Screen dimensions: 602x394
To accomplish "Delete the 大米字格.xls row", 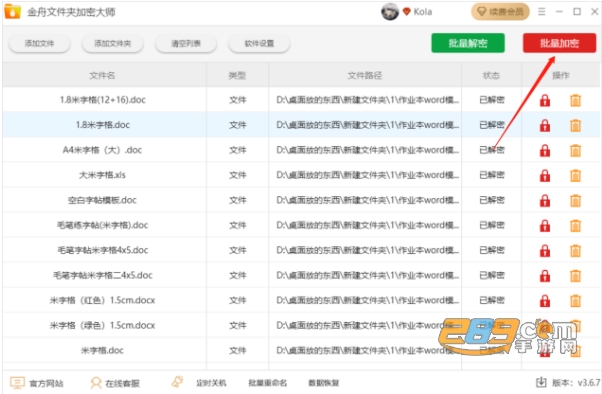I will click(x=575, y=175).
